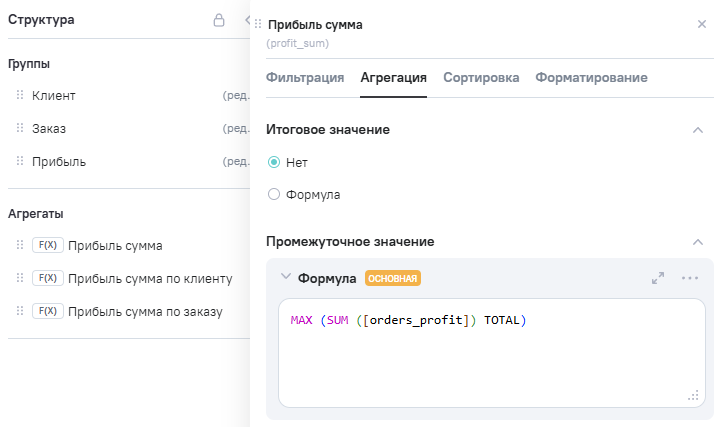The width and height of the screenshot is (719, 427).
Task: Select the Прибыль group item
Action: 59,162
